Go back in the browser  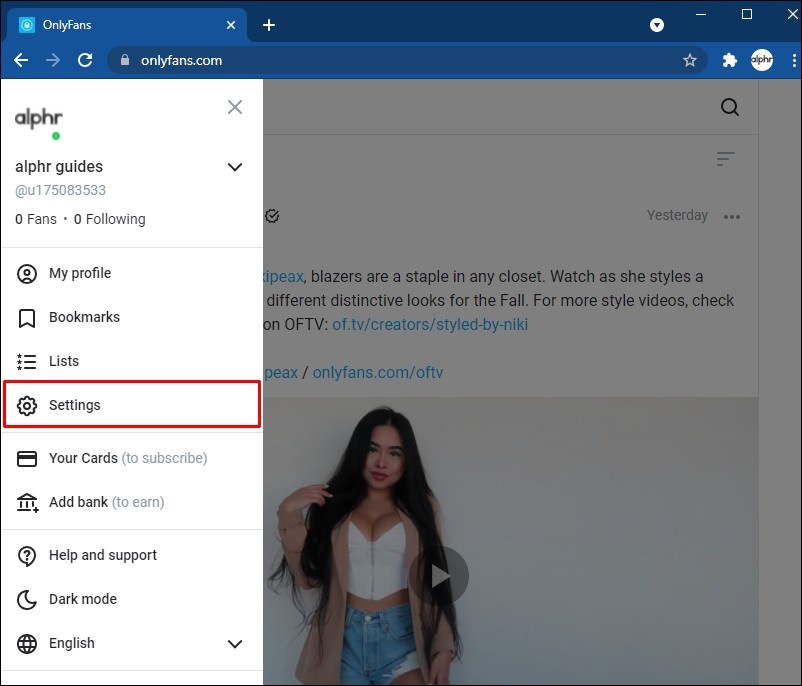tap(21, 60)
